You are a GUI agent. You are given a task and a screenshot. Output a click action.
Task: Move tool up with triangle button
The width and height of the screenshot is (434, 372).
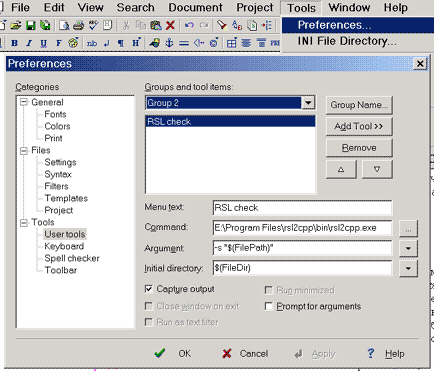341,169
